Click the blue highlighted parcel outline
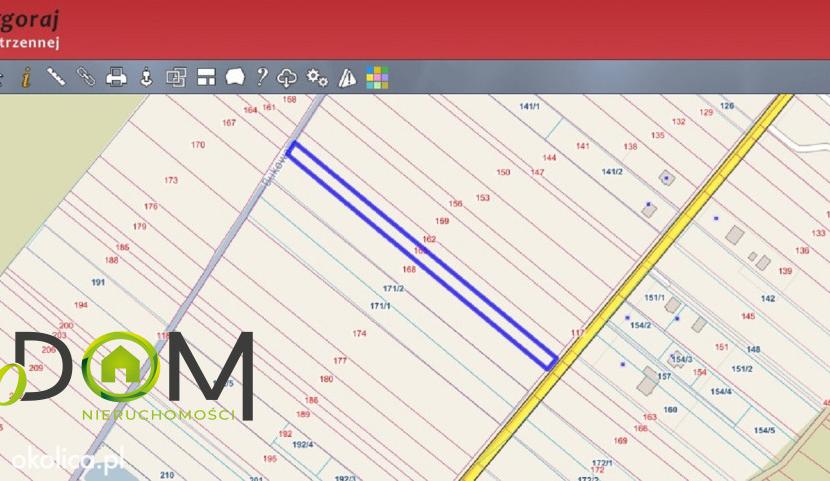This screenshot has width=830, height=481. (422, 256)
